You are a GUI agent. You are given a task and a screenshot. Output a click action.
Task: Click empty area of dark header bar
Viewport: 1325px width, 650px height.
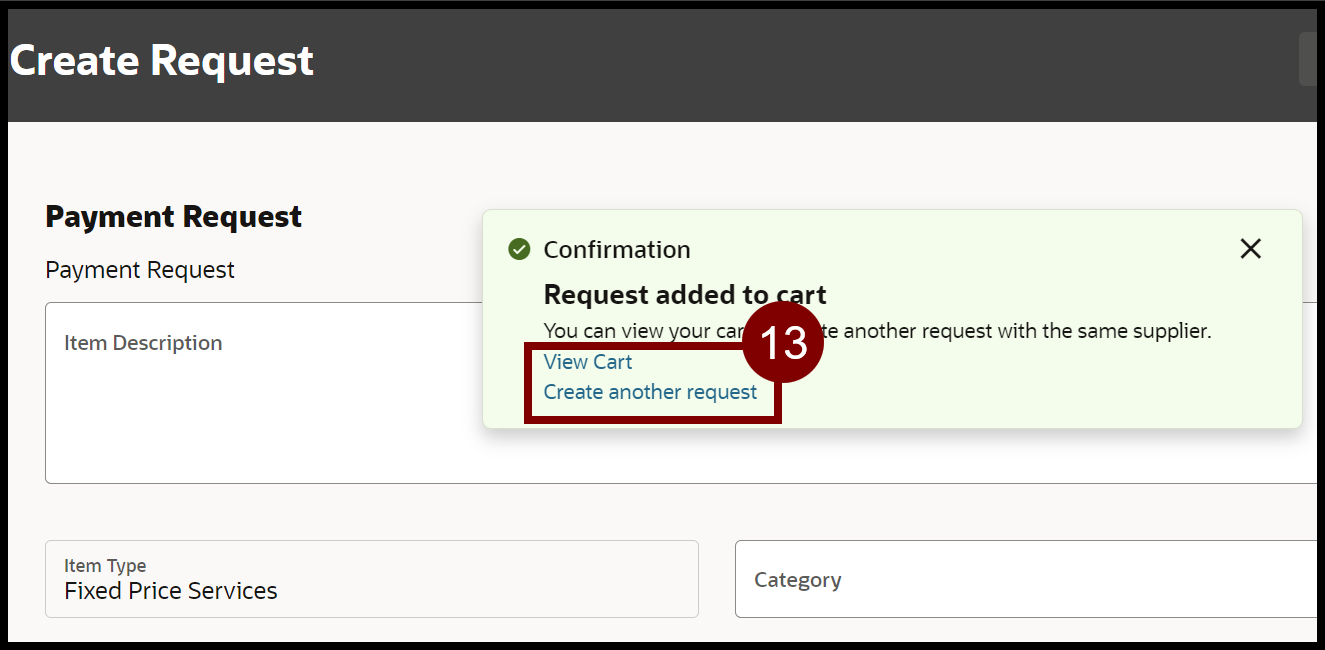800,62
